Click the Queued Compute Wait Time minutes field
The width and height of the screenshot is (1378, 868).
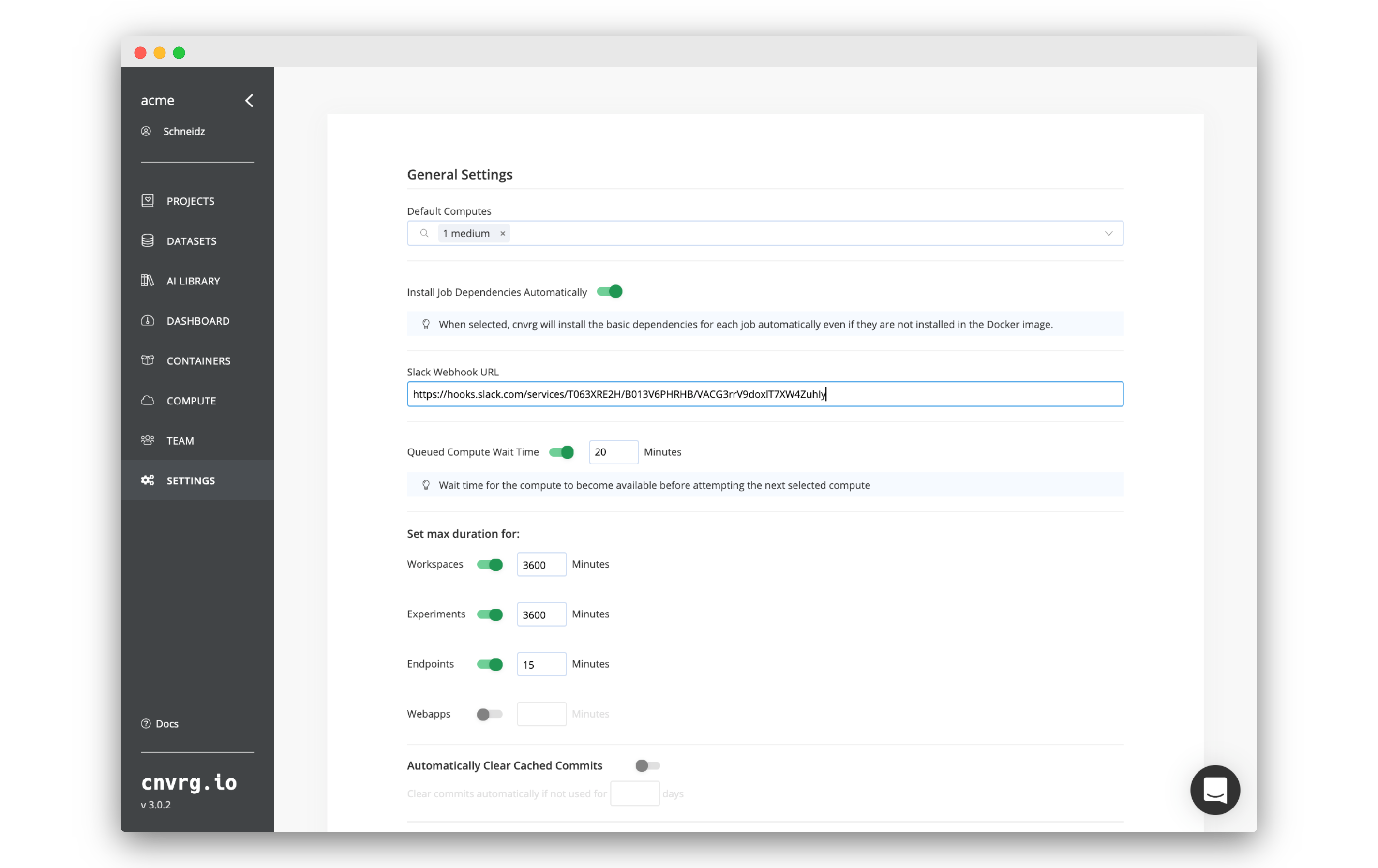point(614,452)
